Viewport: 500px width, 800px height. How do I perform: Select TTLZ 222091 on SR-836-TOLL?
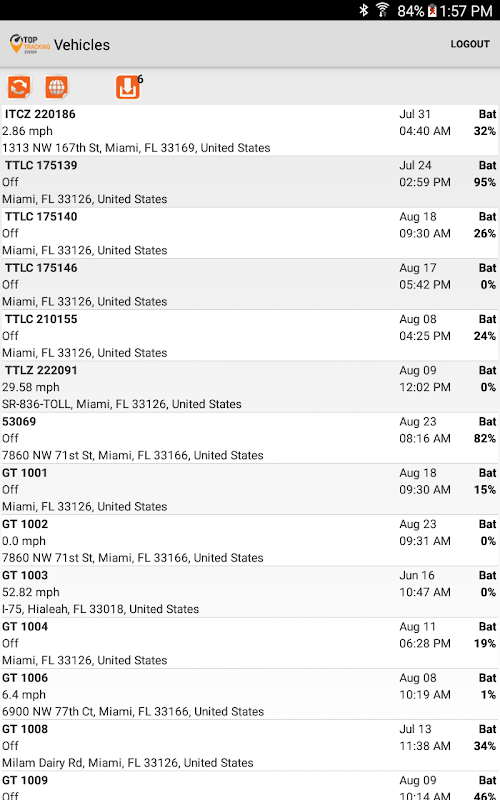[250, 387]
